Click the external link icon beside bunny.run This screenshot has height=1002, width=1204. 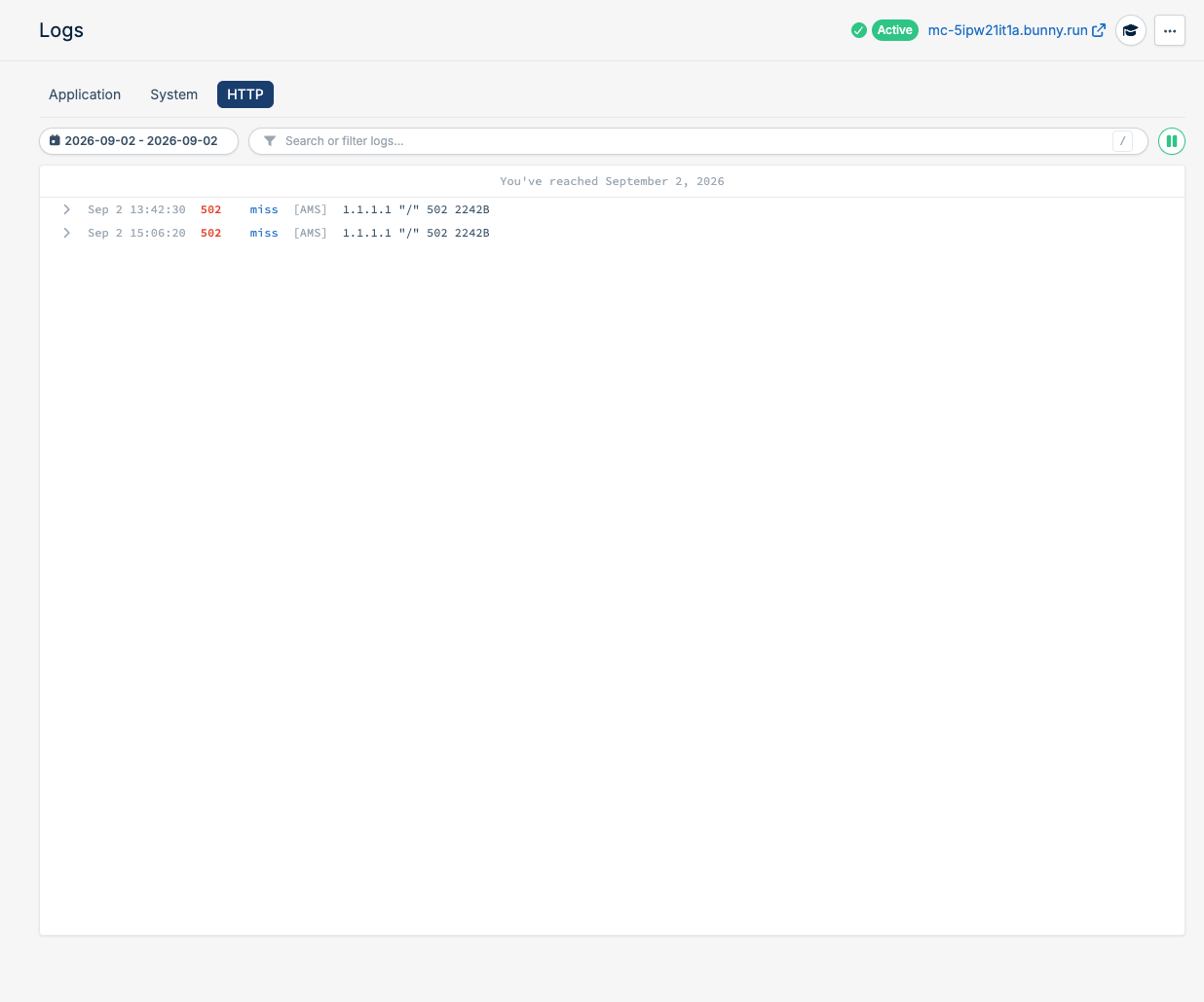coord(1099,30)
